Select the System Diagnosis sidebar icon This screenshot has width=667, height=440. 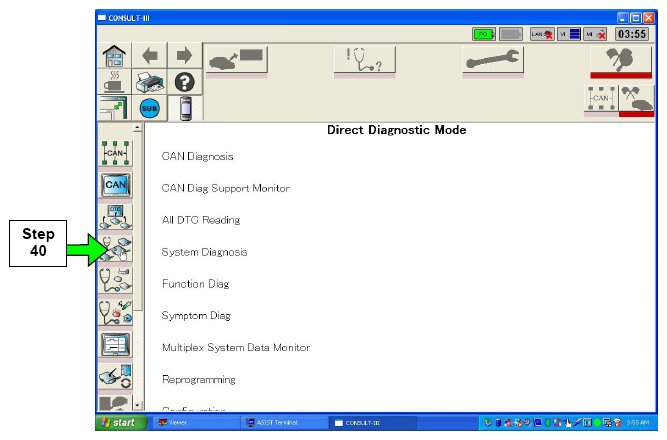[115, 248]
